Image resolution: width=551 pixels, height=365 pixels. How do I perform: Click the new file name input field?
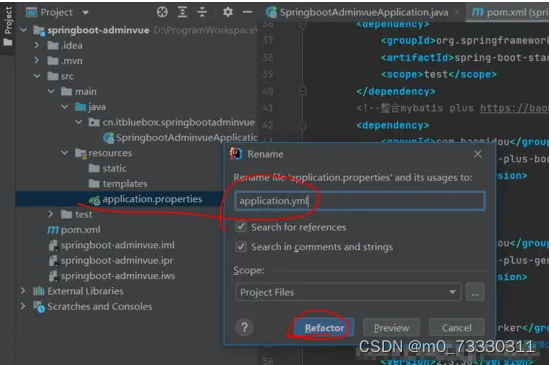[360, 201]
